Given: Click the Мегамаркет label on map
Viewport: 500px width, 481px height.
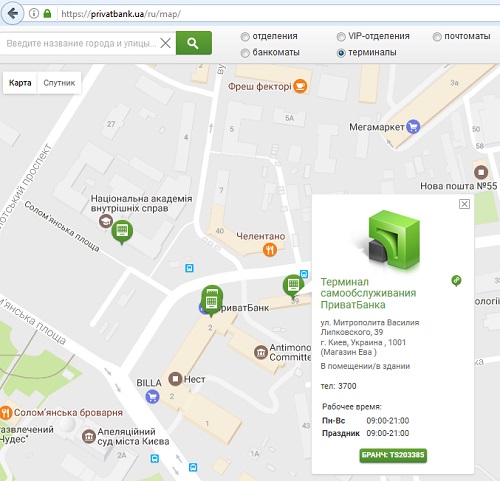Looking at the screenshot, I should click(x=377, y=127).
